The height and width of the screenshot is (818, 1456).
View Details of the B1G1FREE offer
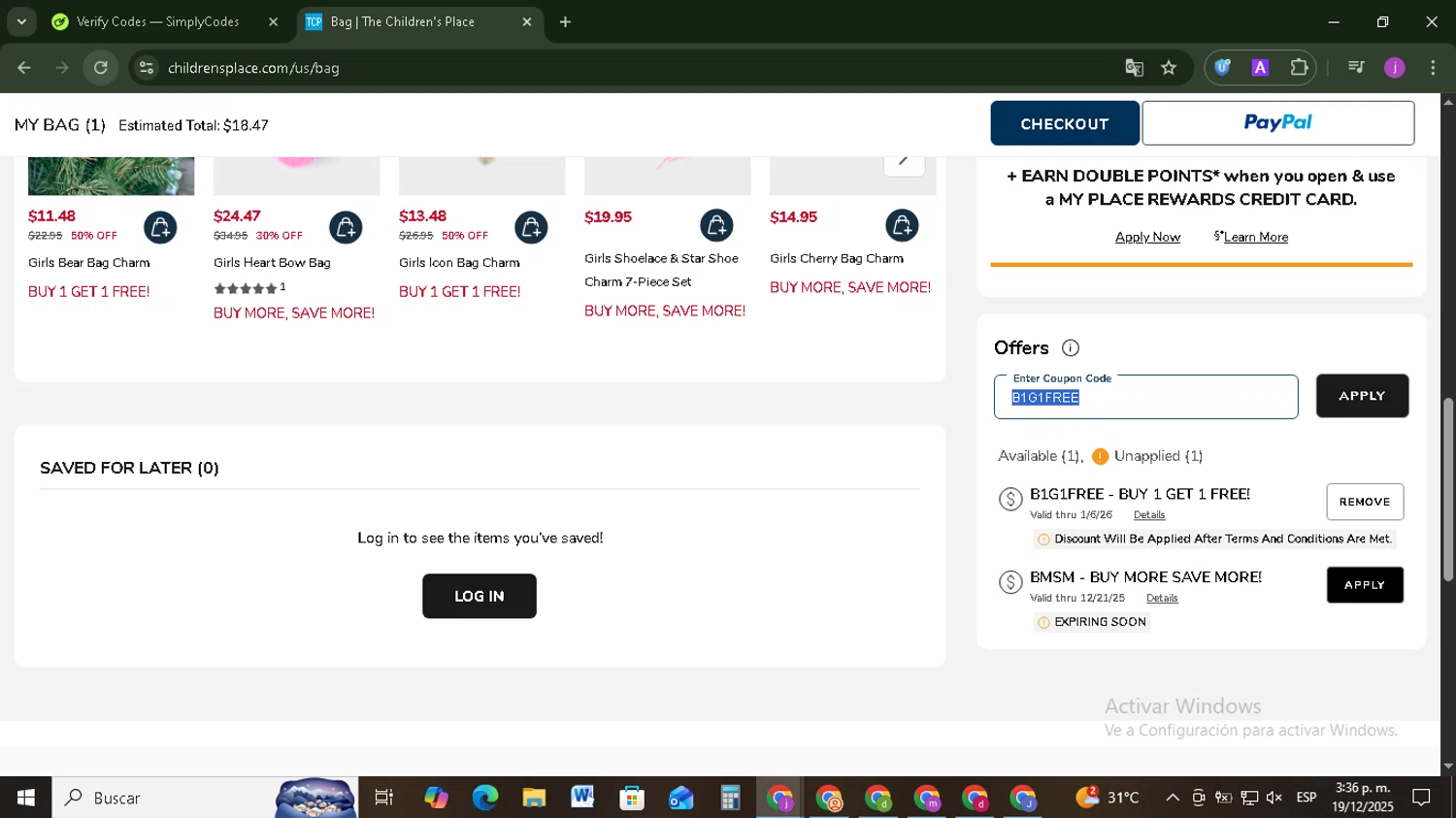coord(1149,515)
